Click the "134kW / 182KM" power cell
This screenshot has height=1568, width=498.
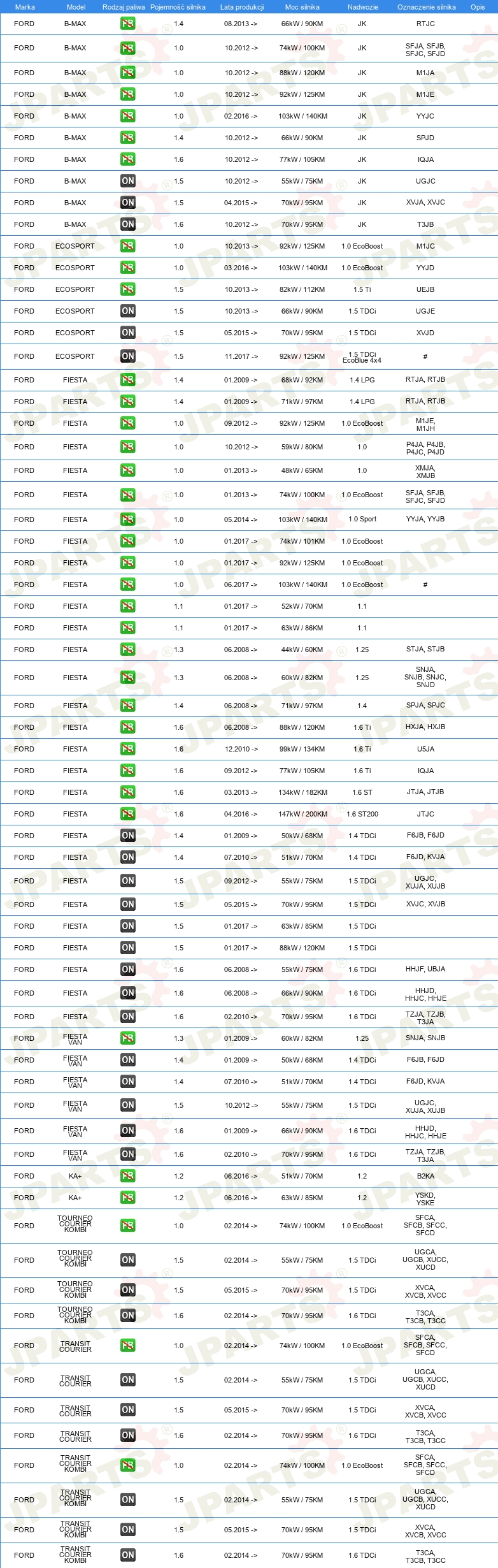pos(302,792)
